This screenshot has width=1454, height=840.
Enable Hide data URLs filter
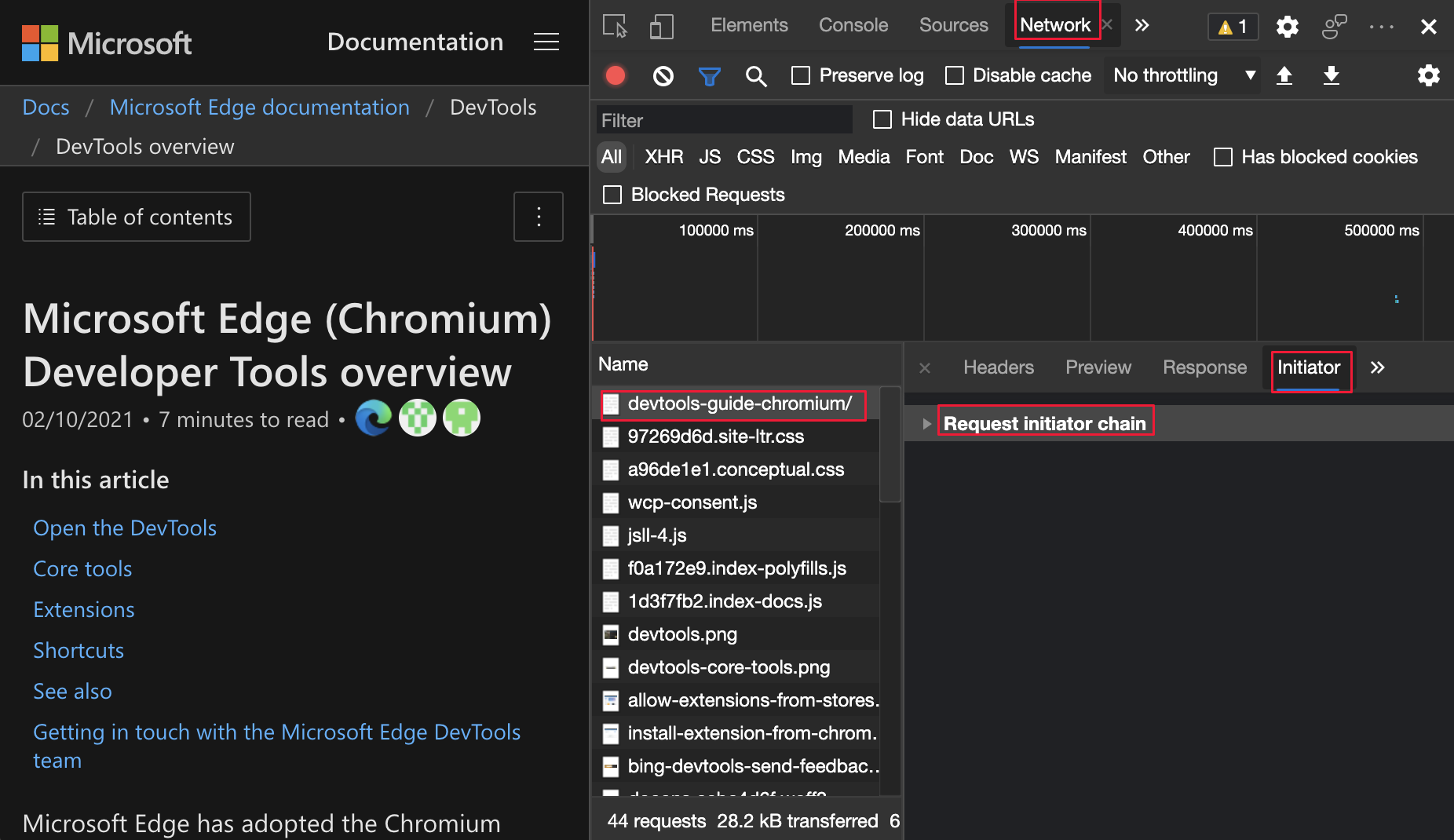[x=882, y=119]
